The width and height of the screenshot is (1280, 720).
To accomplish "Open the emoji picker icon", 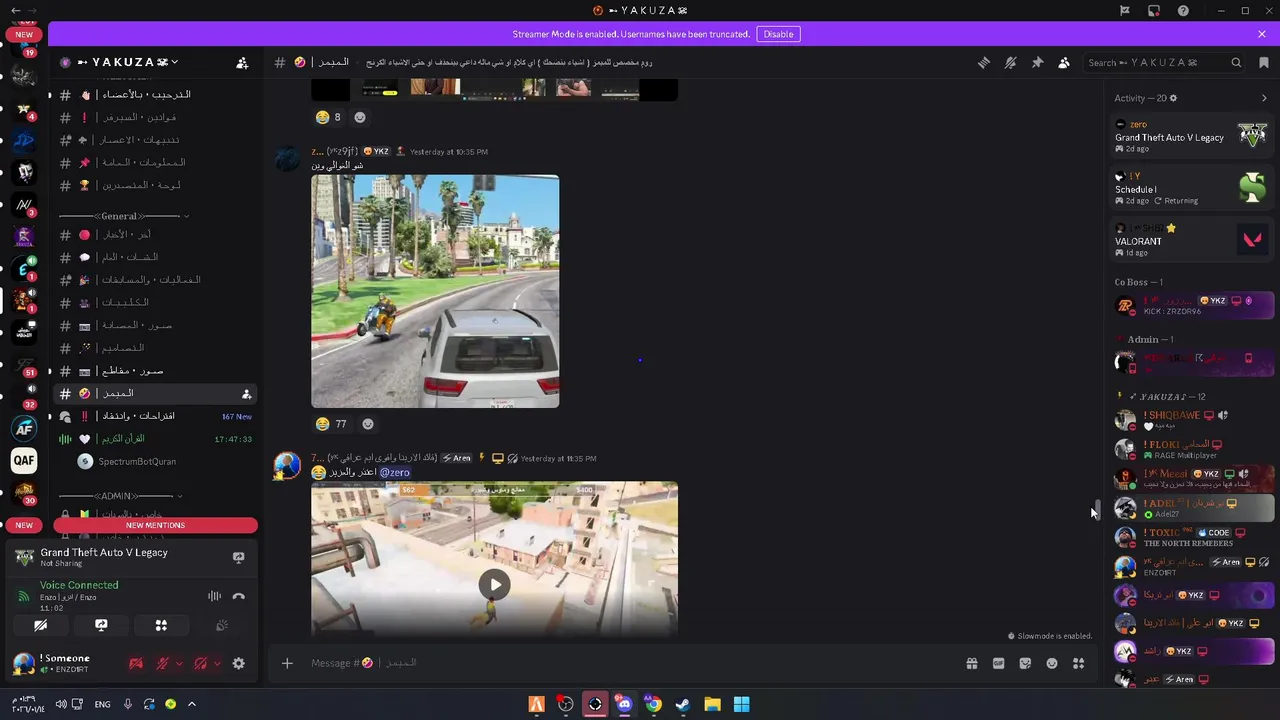I will (1052, 663).
